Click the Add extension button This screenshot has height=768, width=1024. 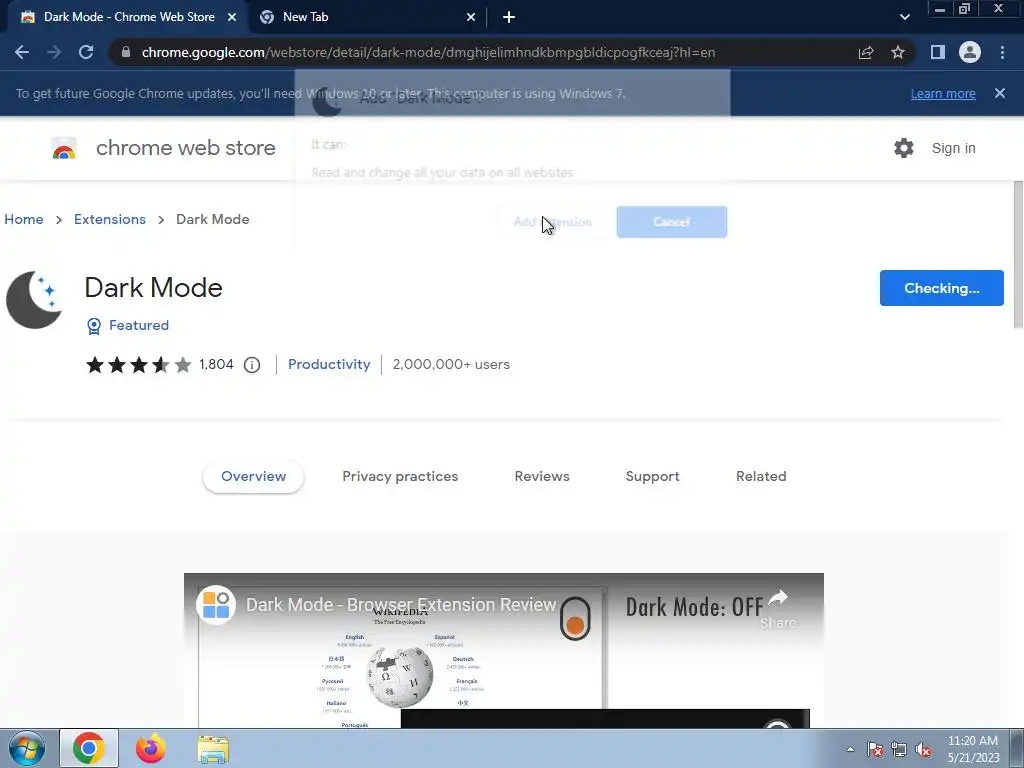(552, 222)
